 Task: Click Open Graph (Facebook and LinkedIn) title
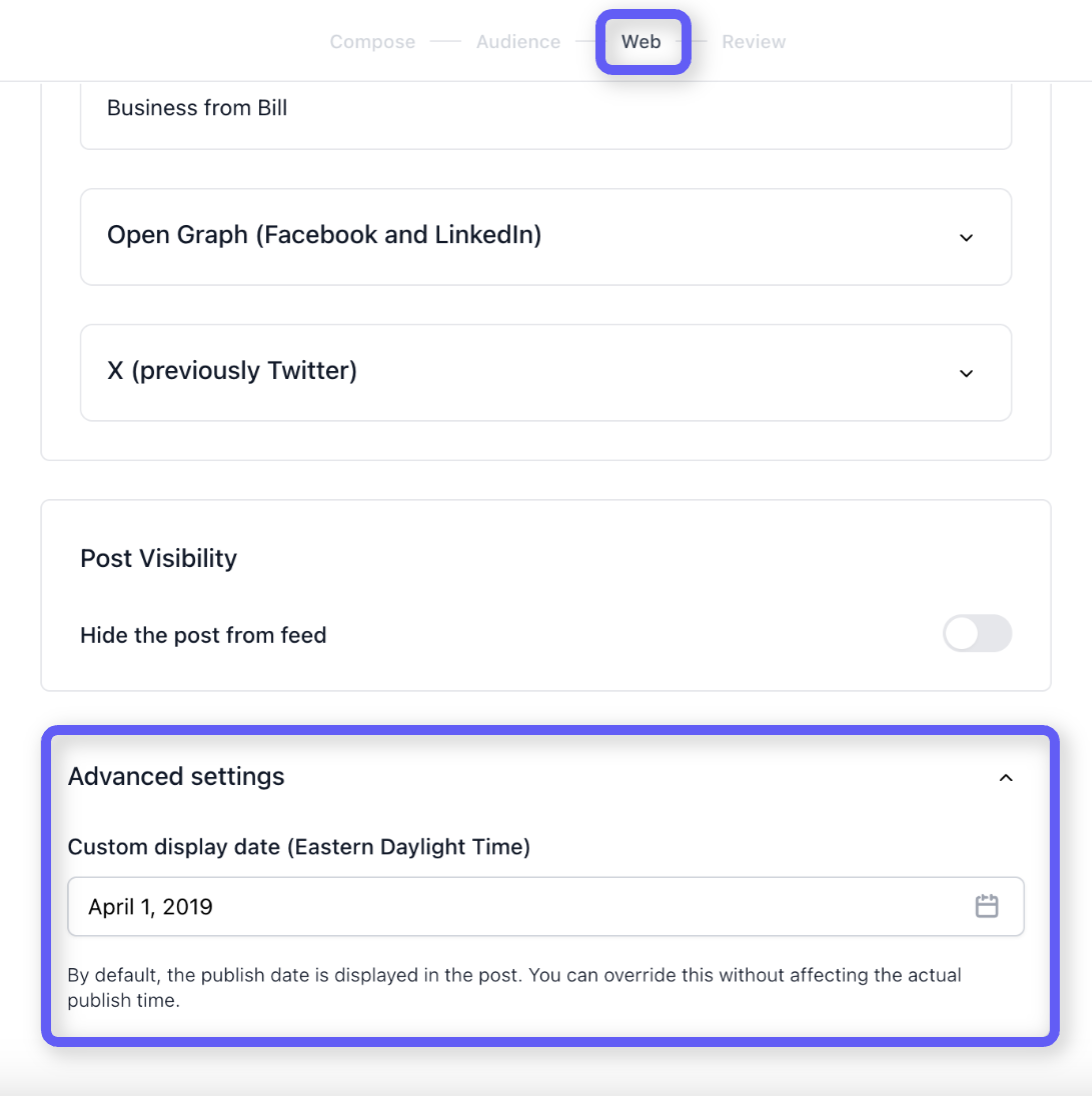[x=324, y=236]
